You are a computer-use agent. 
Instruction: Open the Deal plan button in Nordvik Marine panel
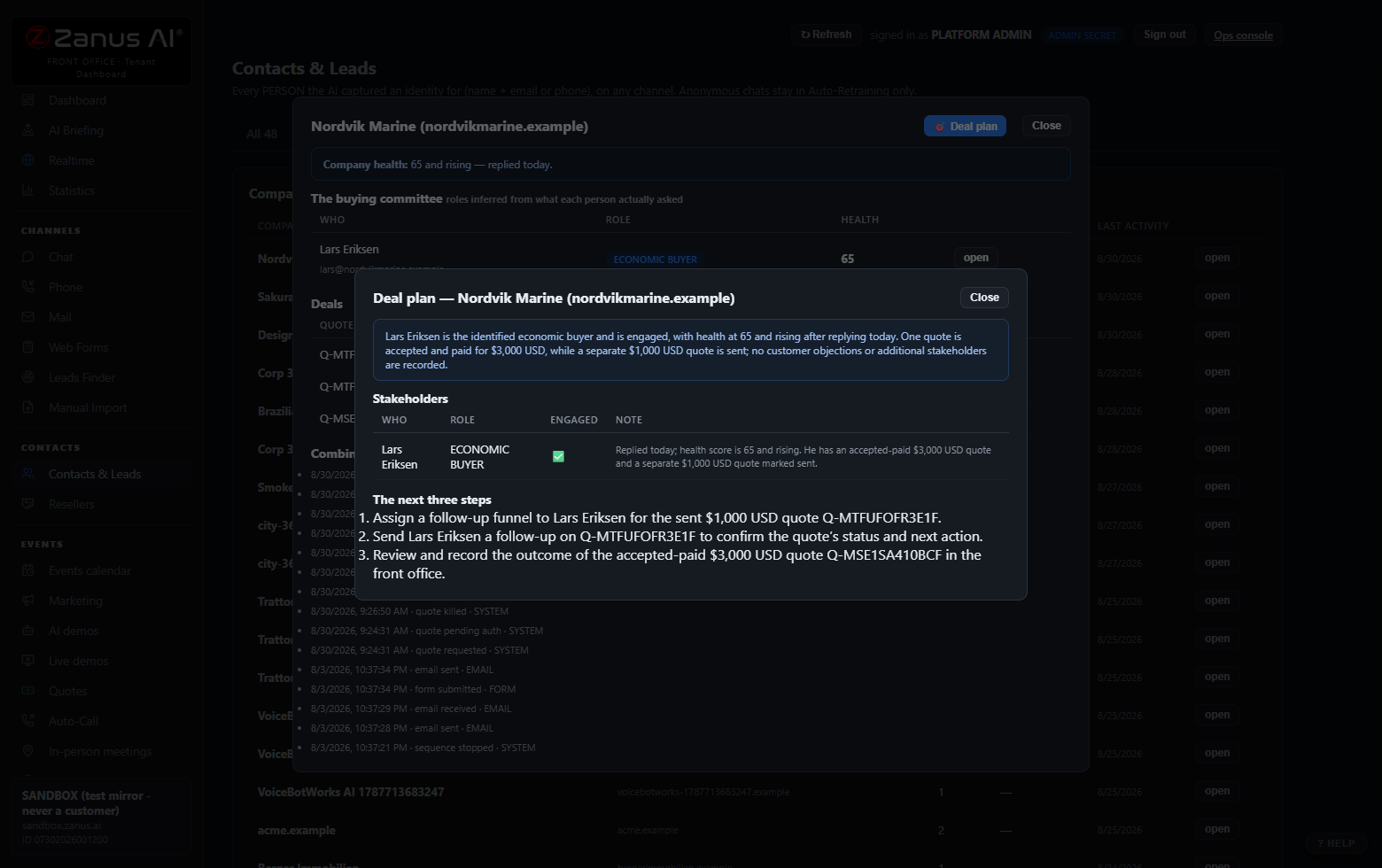(x=965, y=126)
